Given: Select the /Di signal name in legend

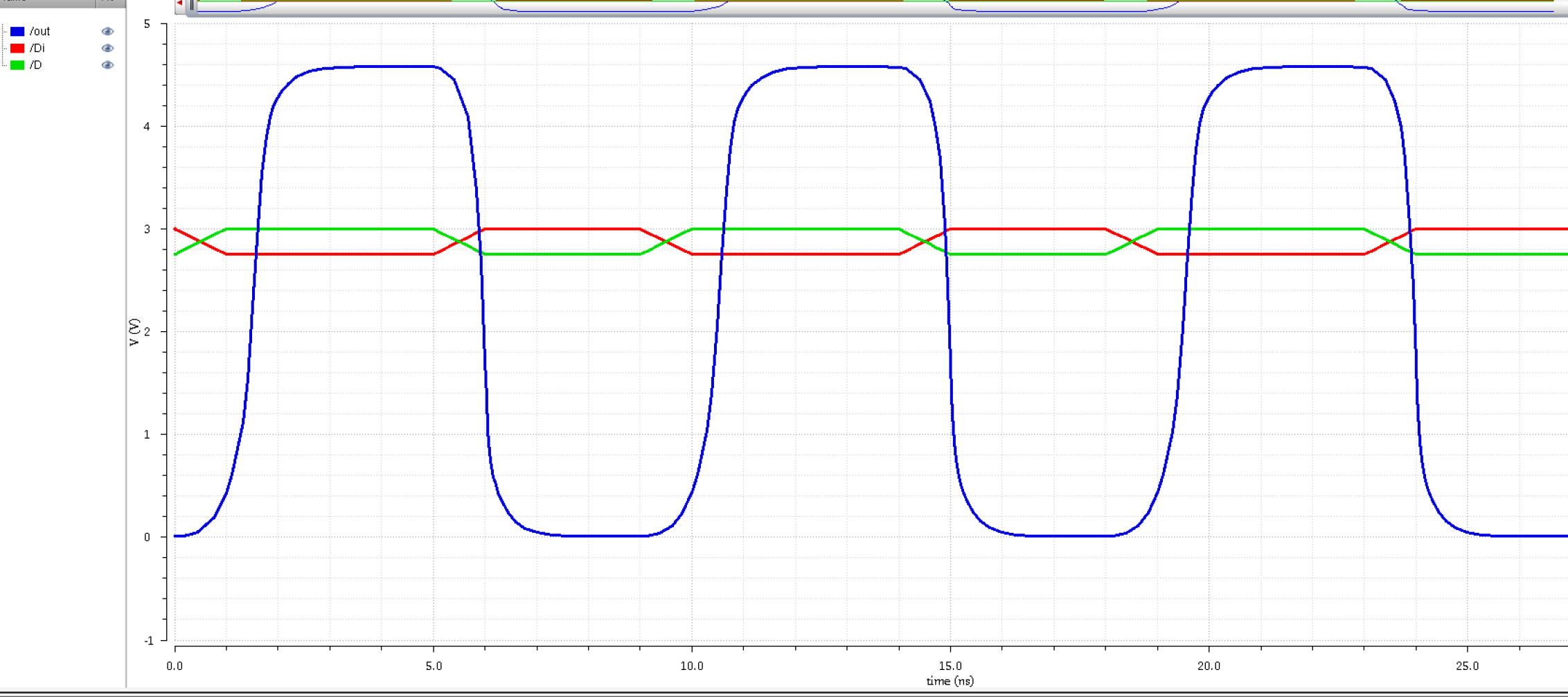Looking at the screenshot, I should coord(37,48).
